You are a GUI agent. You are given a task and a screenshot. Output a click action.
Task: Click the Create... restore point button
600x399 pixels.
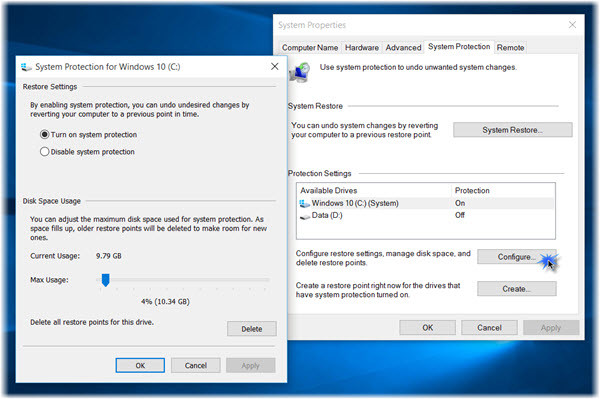[x=516, y=289]
